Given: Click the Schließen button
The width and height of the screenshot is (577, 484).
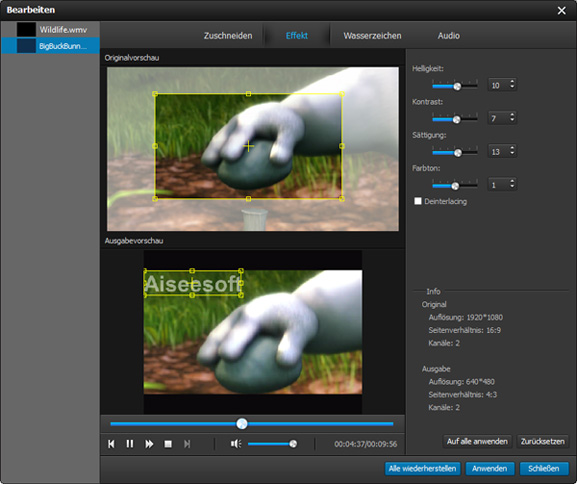Looking at the screenshot, I should tap(544, 468).
